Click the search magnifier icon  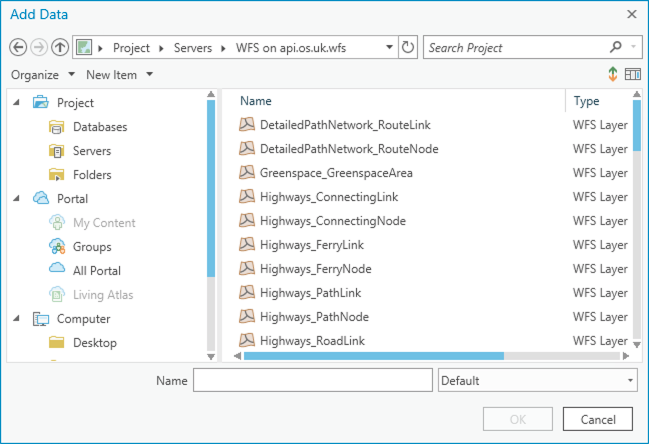click(x=615, y=47)
